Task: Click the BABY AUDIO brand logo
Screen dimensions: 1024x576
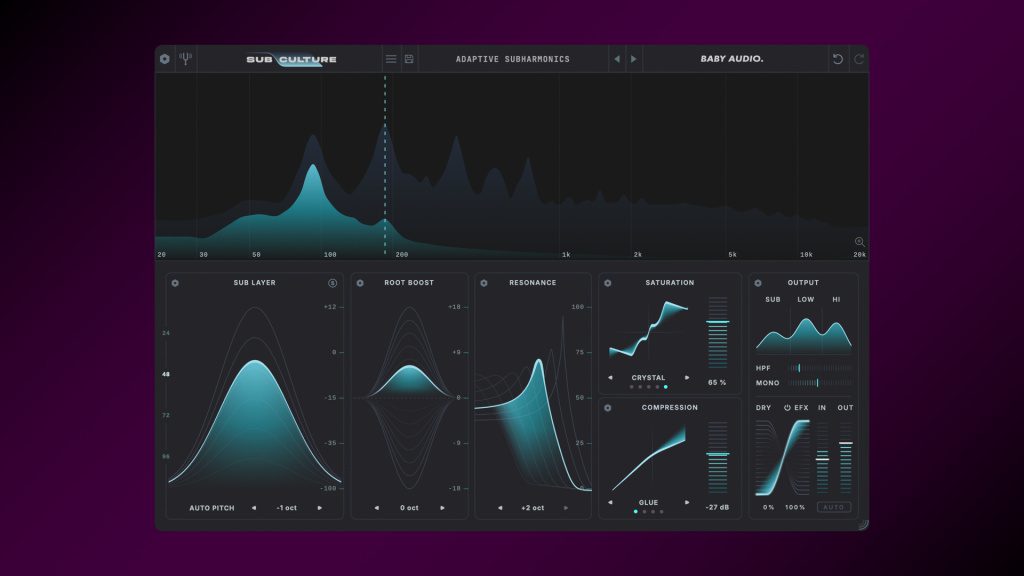Action: pyautogui.click(x=732, y=59)
